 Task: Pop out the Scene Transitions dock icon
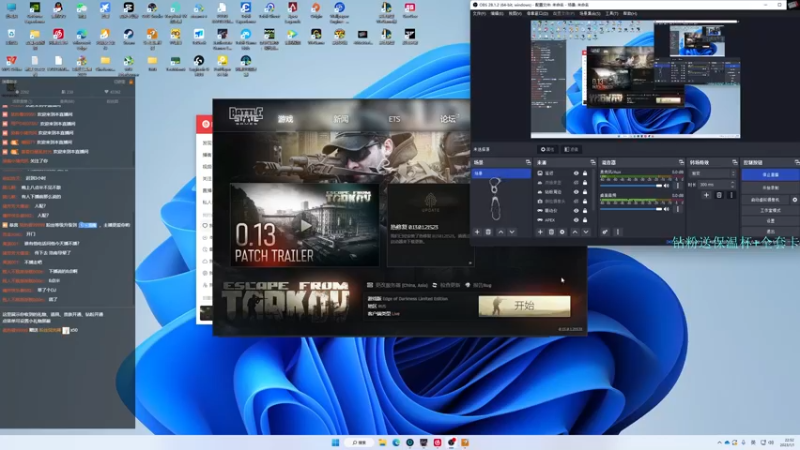[735, 162]
